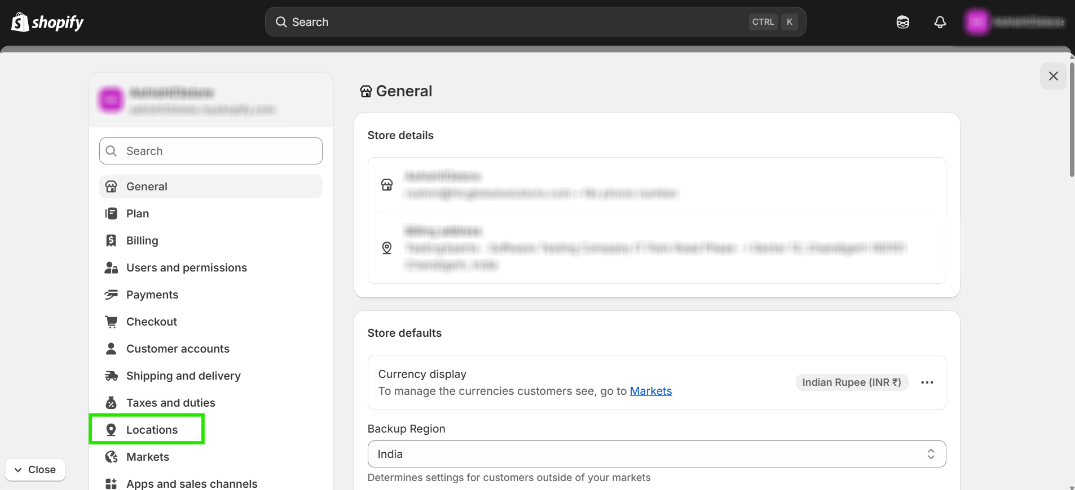Open currency display three-dot menu

[927, 382]
